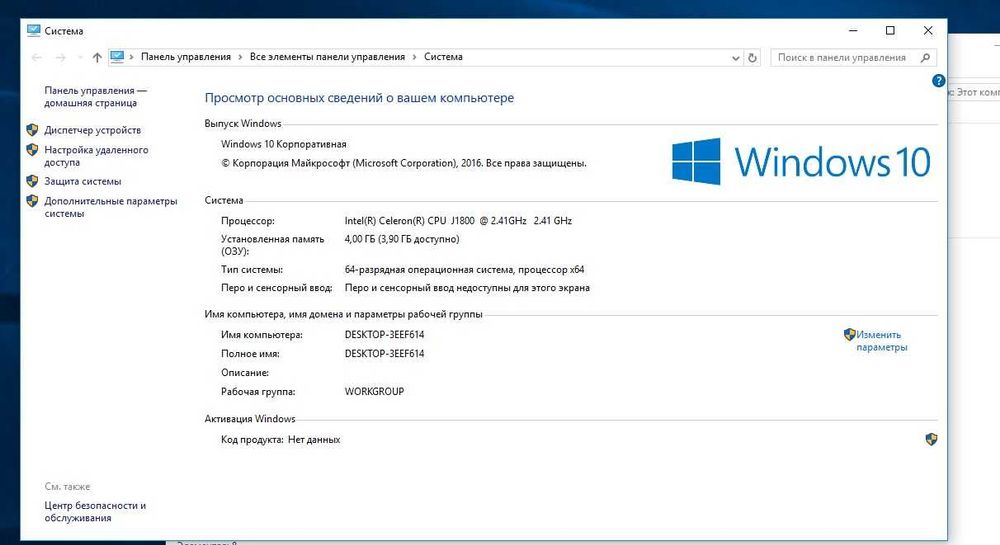Open Центр безопасности и обслуживания link
Screen dimensions: 1000x545
pos(95,512)
